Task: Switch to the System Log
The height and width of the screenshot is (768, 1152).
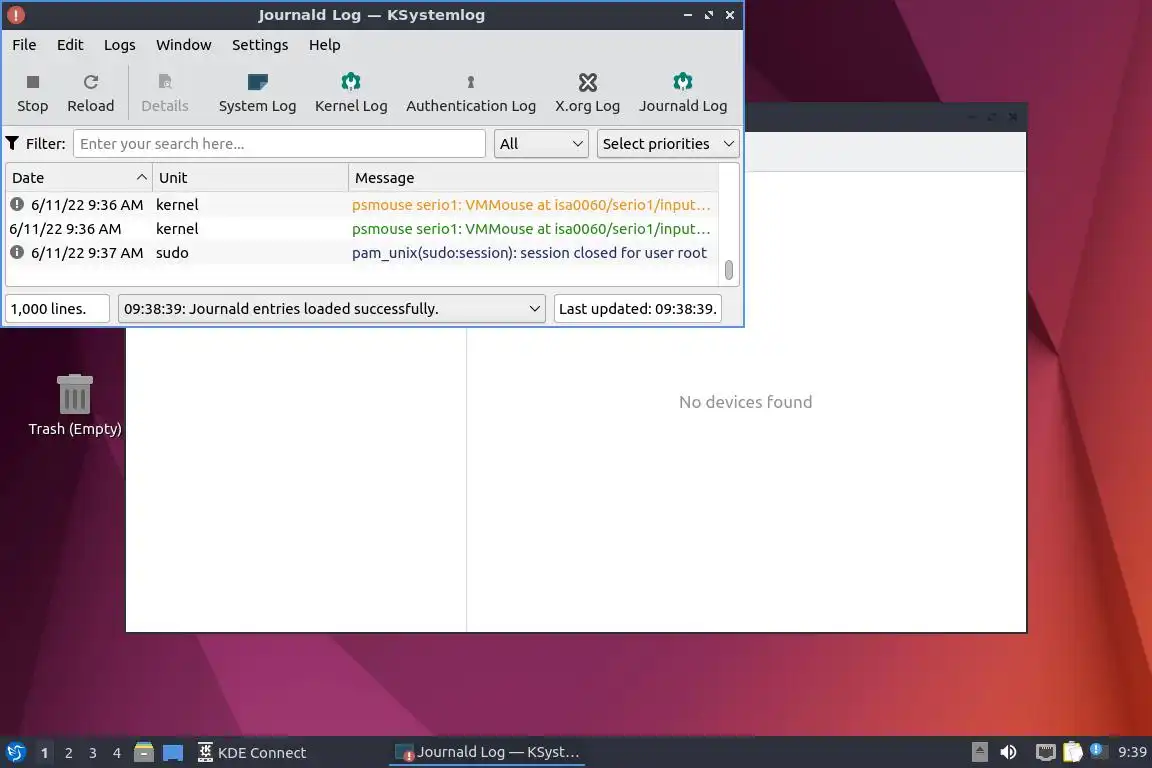Action: [x=257, y=93]
